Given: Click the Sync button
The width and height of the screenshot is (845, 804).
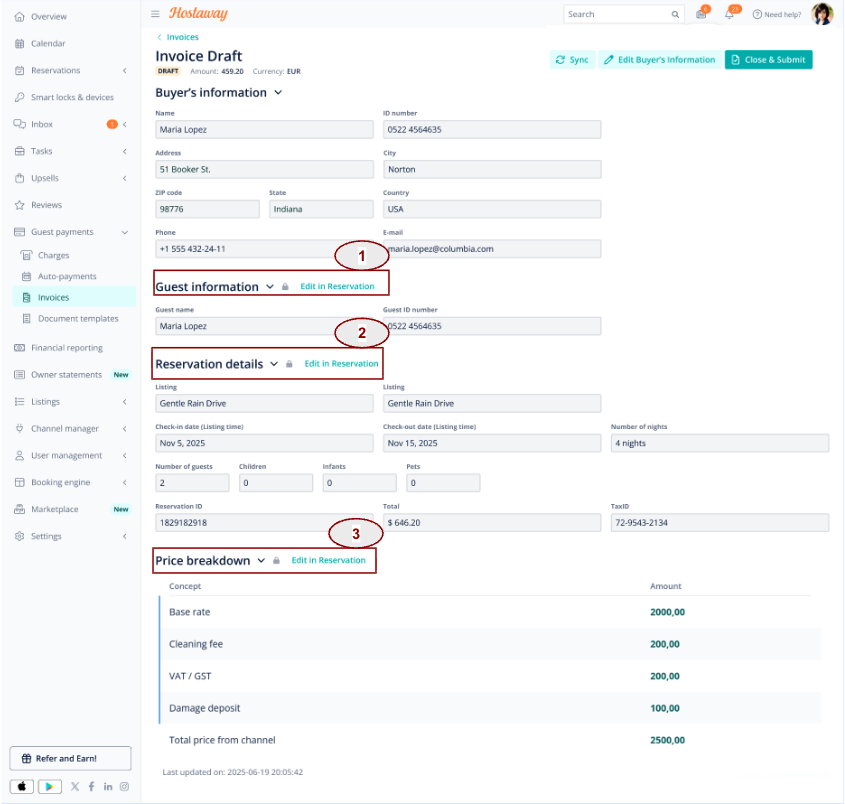Looking at the screenshot, I should (572, 60).
